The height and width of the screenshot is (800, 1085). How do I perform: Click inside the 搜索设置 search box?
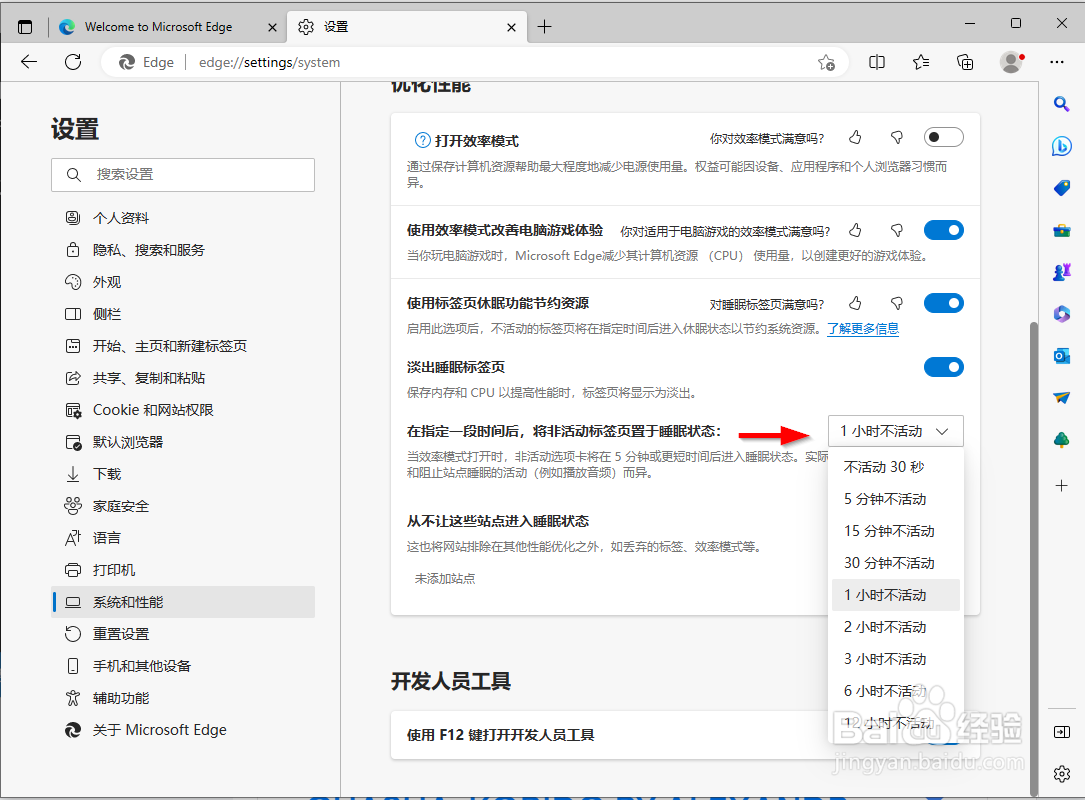pyautogui.click(x=183, y=174)
